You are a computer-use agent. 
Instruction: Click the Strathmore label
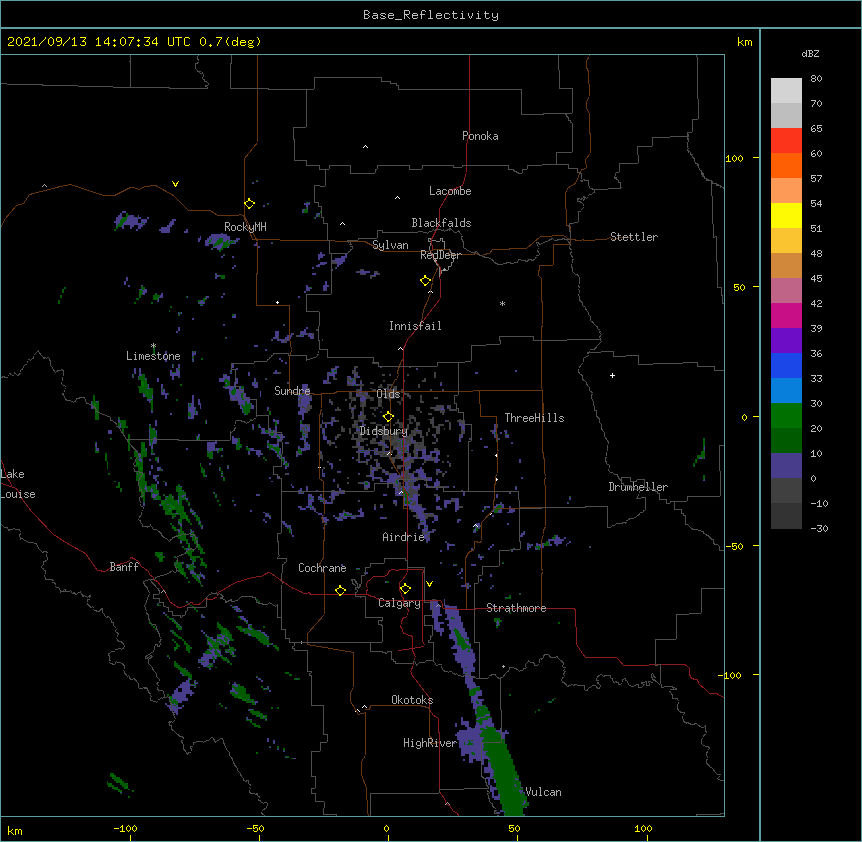(x=516, y=608)
